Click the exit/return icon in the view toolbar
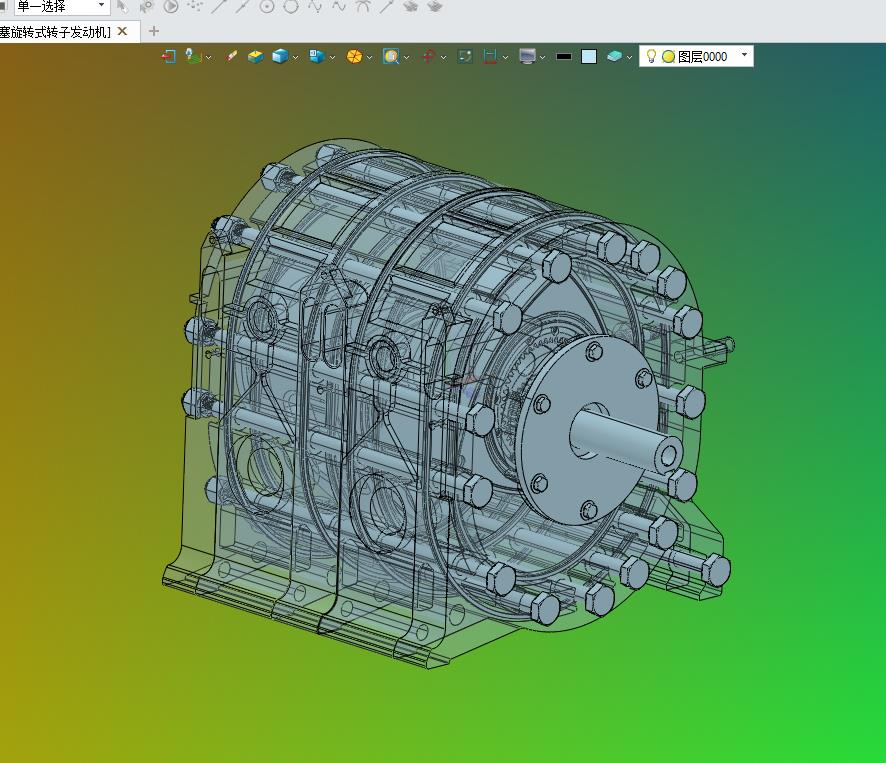886x763 pixels. tap(168, 57)
